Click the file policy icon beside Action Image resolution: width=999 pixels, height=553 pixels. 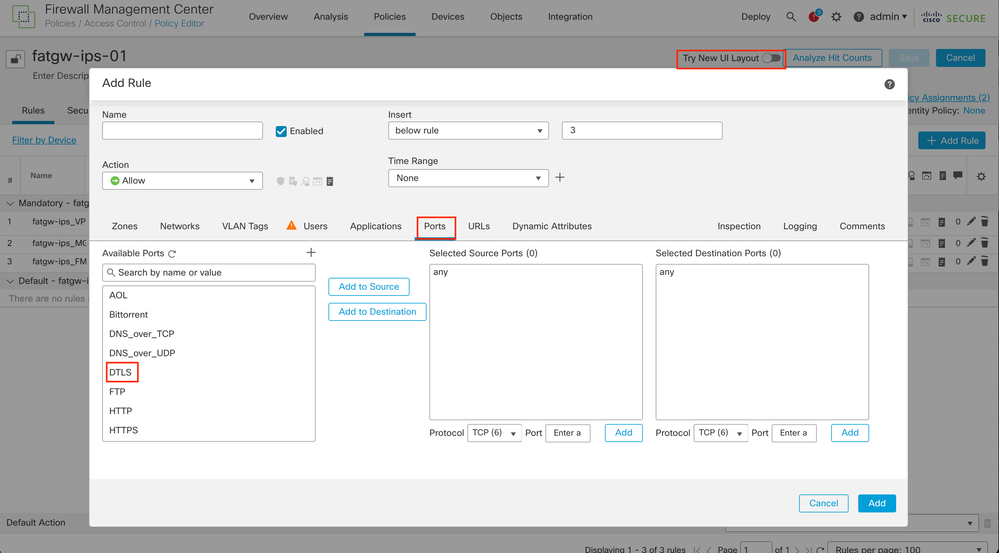[293, 182]
